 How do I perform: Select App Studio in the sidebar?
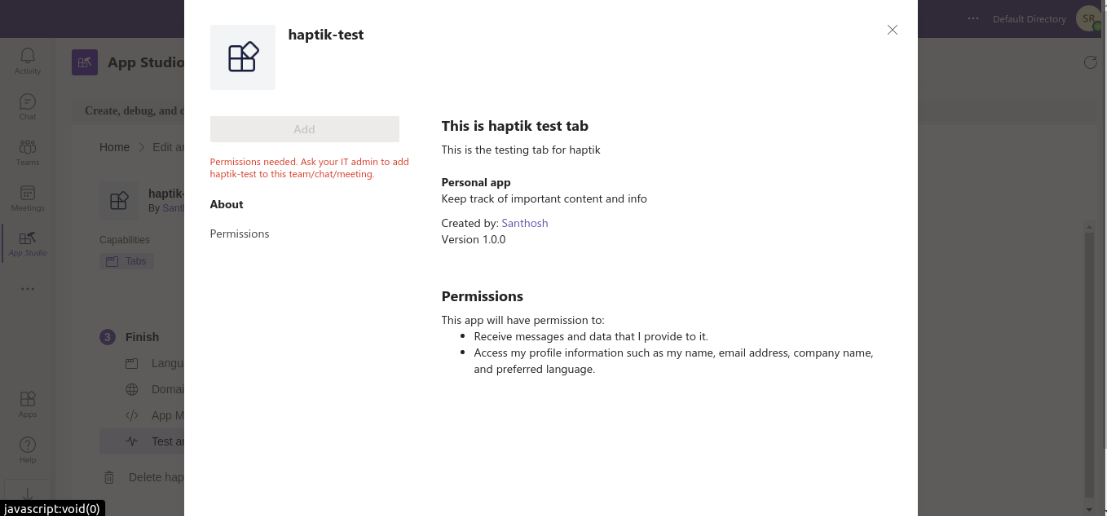28,244
